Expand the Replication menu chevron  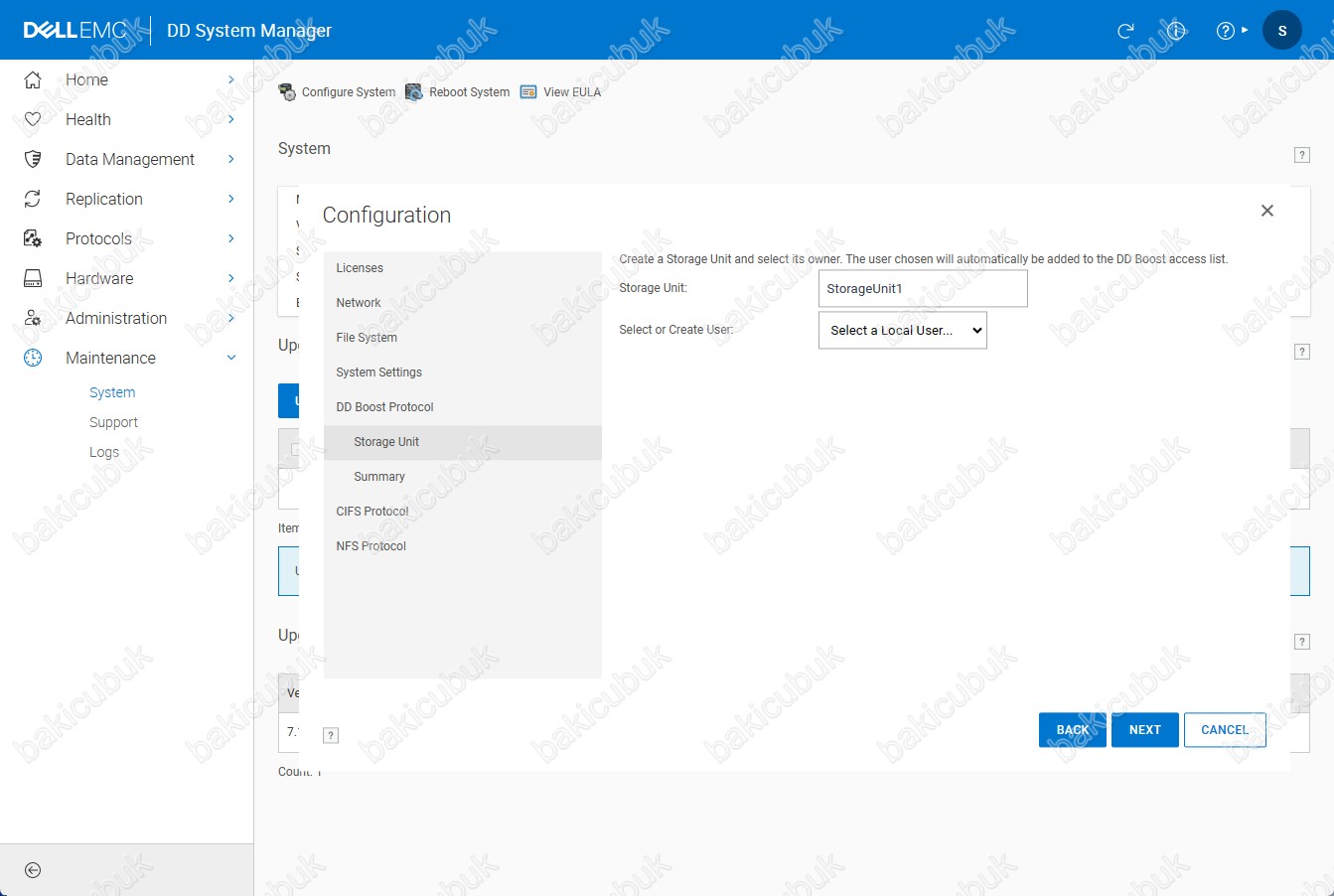coord(231,199)
